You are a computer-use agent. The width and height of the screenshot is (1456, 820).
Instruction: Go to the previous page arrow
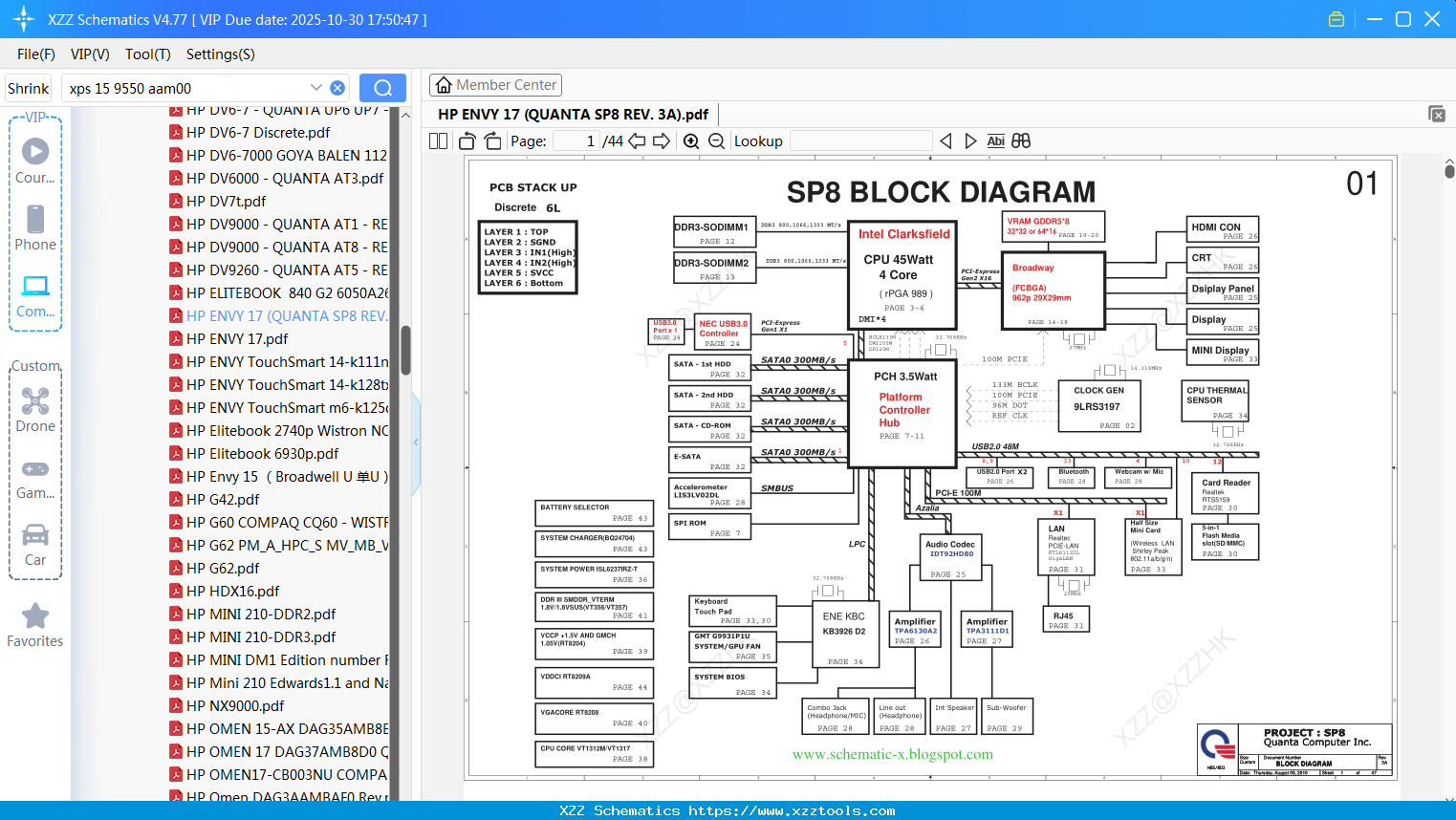click(637, 141)
